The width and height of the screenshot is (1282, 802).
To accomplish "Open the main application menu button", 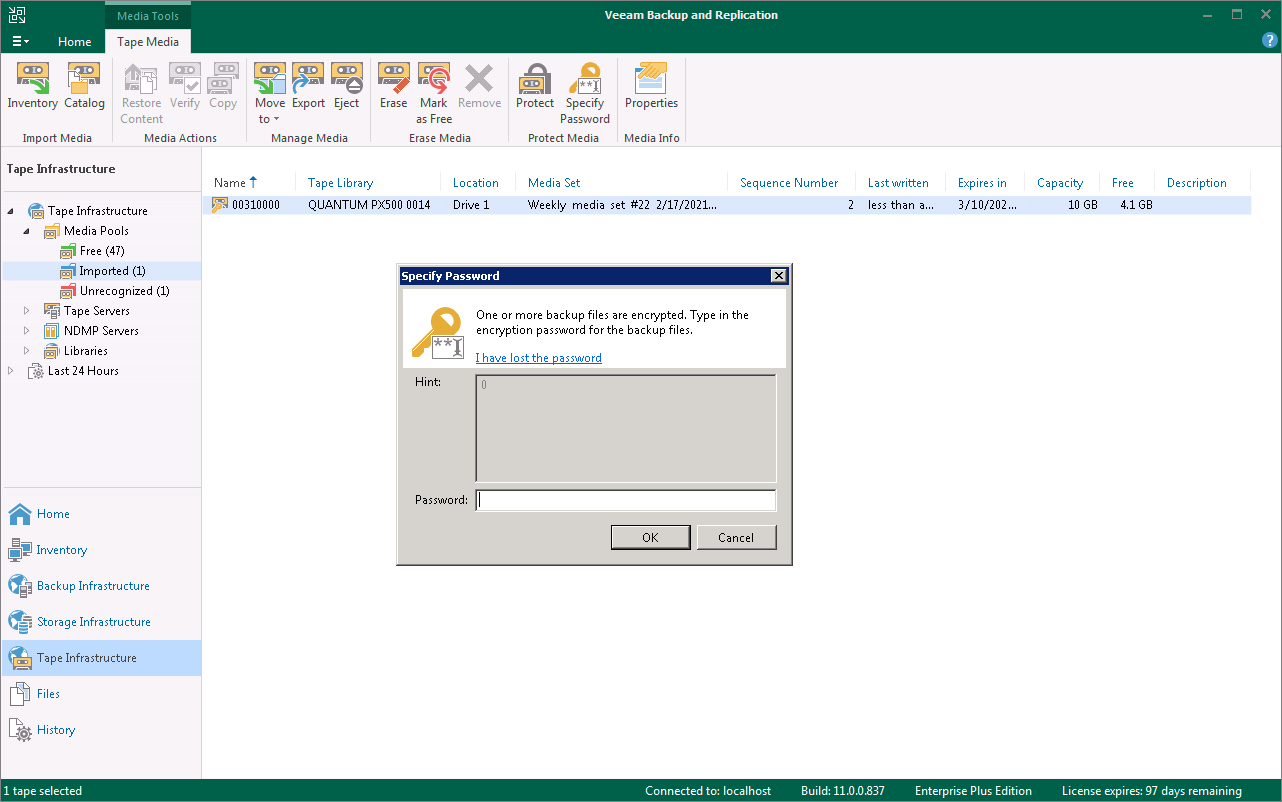I will [20, 42].
